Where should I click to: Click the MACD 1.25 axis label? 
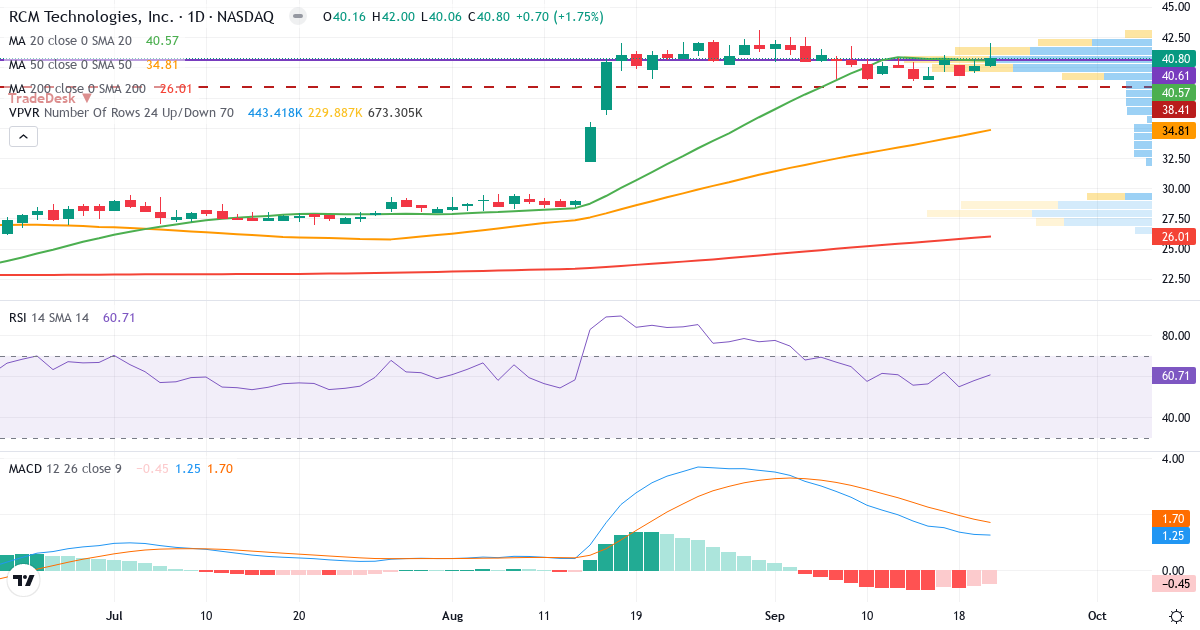pos(1169,536)
